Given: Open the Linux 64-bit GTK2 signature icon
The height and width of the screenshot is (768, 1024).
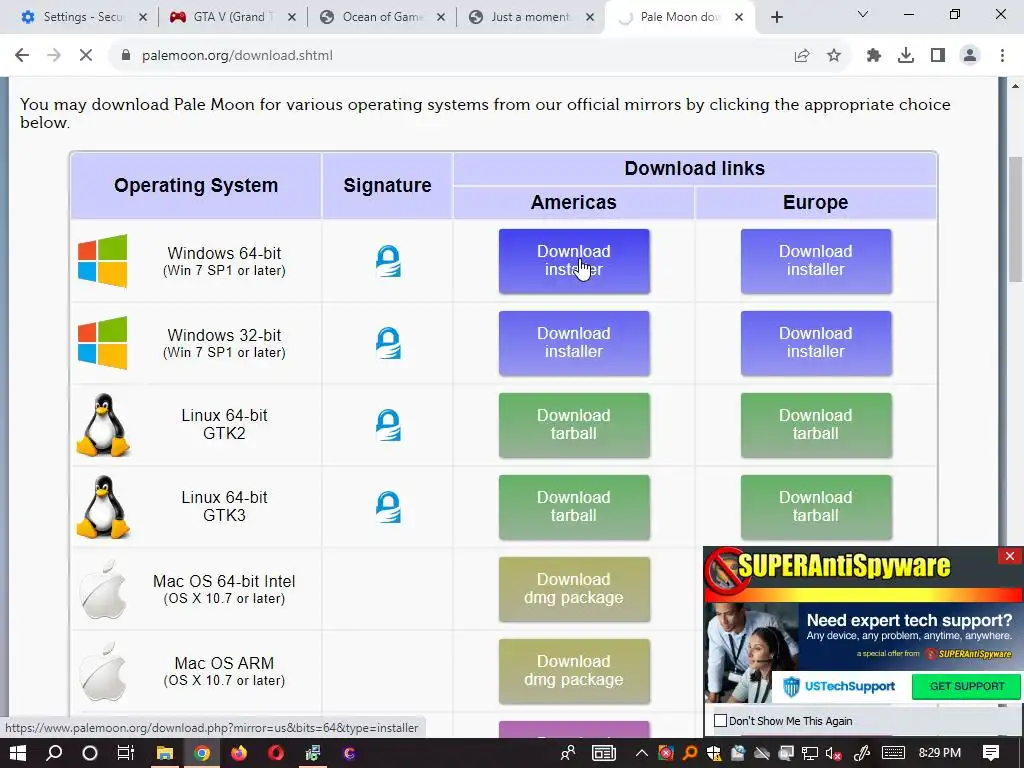Looking at the screenshot, I should pyautogui.click(x=388, y=425).
